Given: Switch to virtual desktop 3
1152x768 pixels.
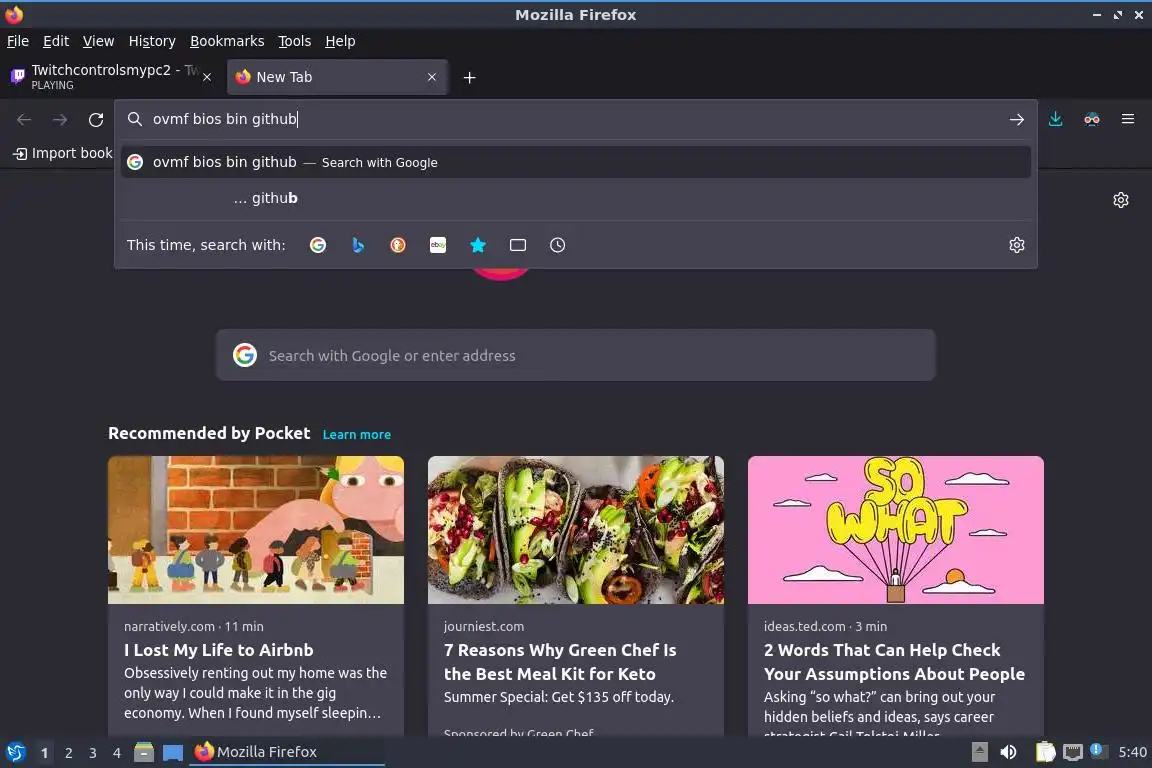Looking at the screenshot, I should pyautogui.click(x=93, y=753).
